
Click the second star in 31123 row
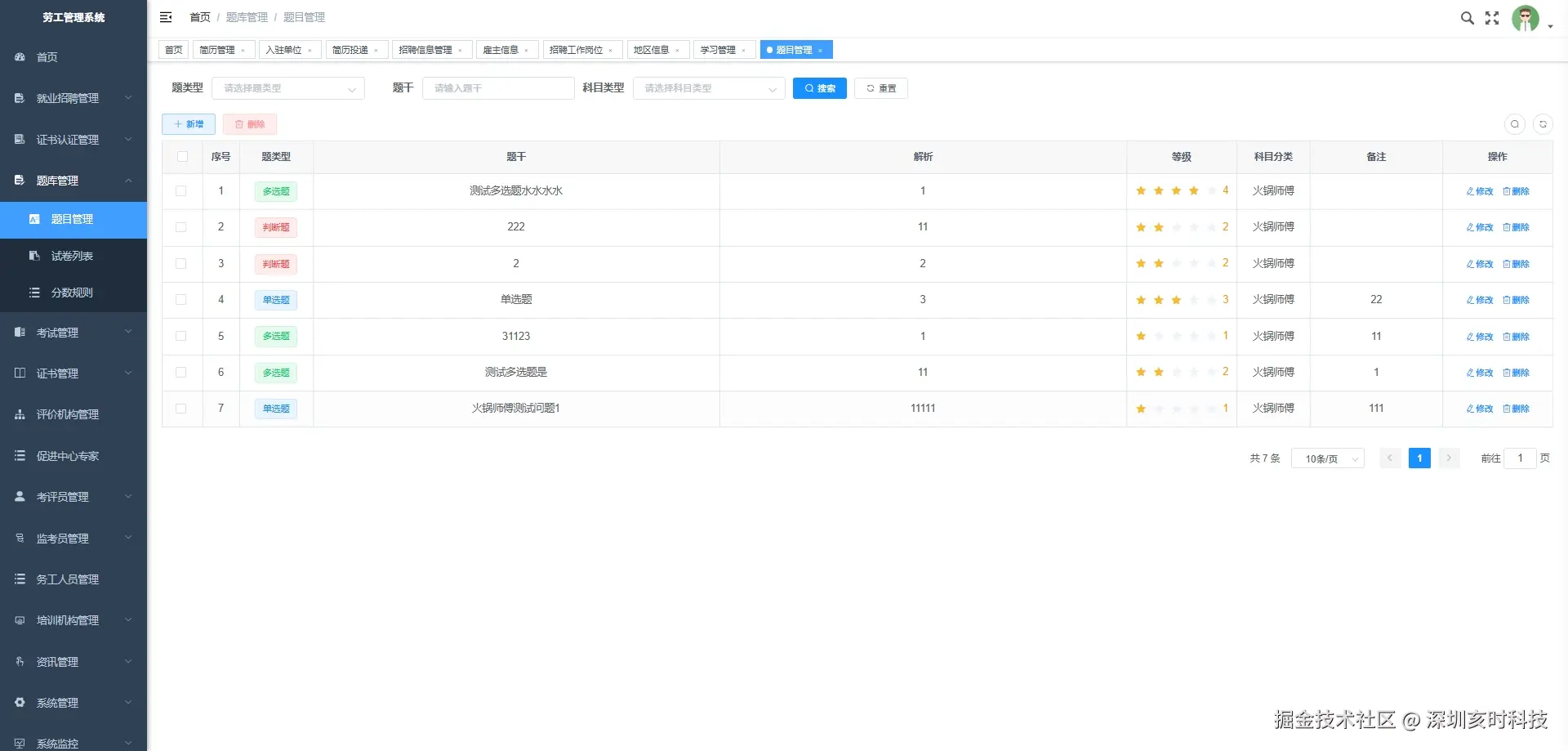1159,336
